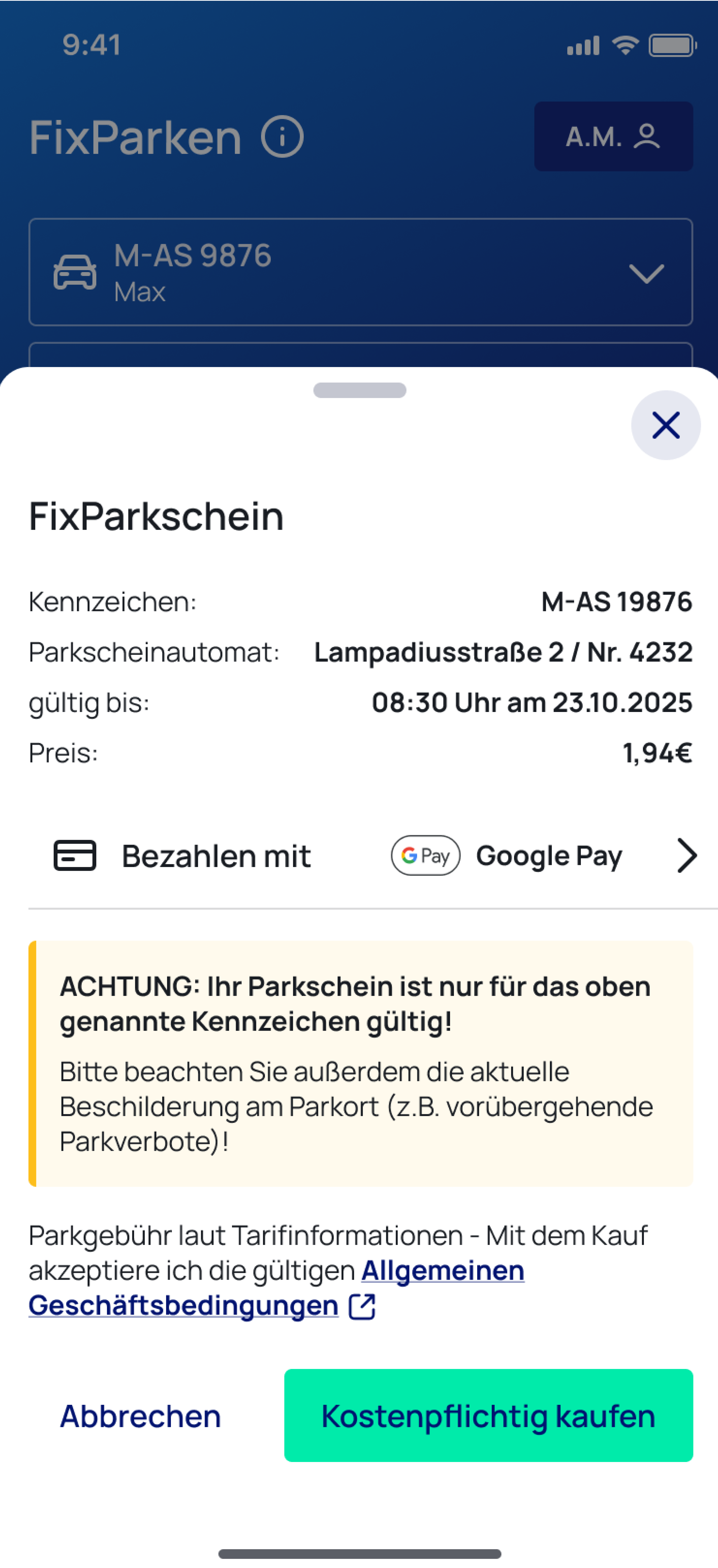718x1568 pixels.
Task: Confirm purchase with Kostenpflichtig kaufen
Action: pyautogui.click(x=488, y=1415)
